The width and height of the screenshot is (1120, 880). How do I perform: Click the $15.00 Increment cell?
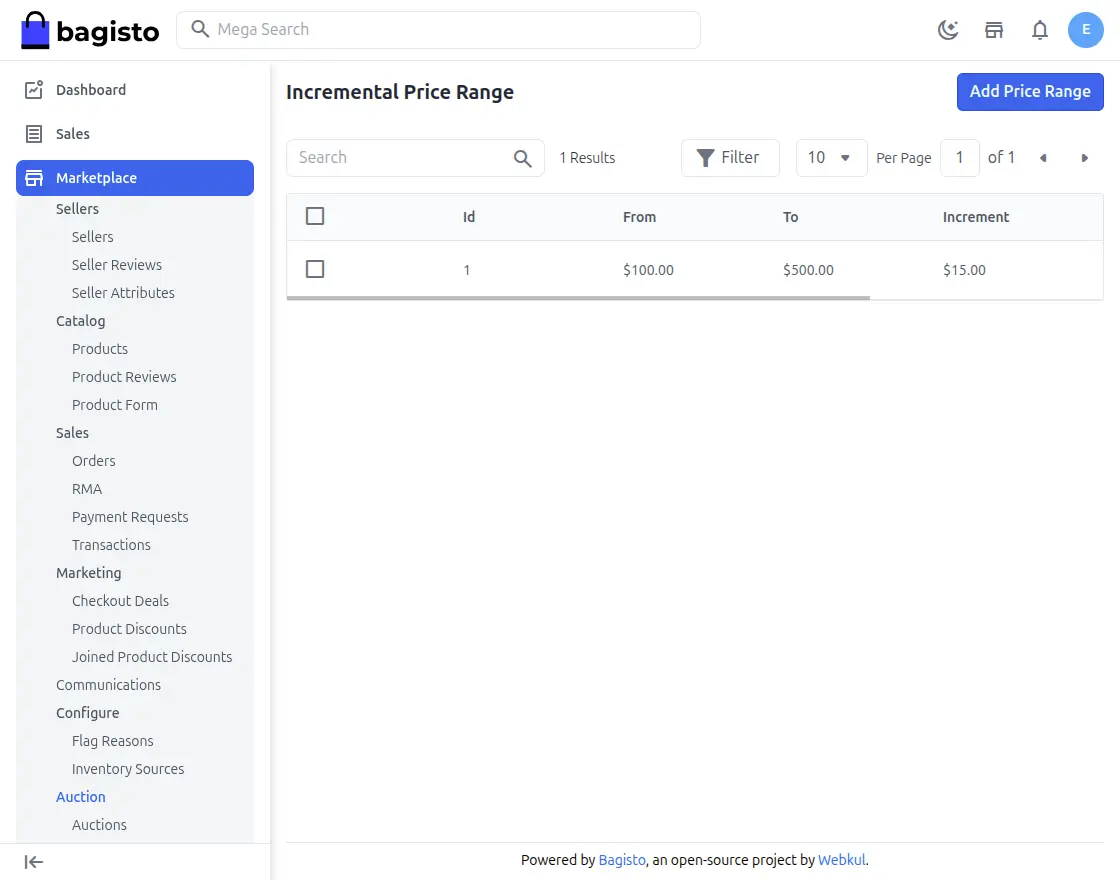(964, 270)
